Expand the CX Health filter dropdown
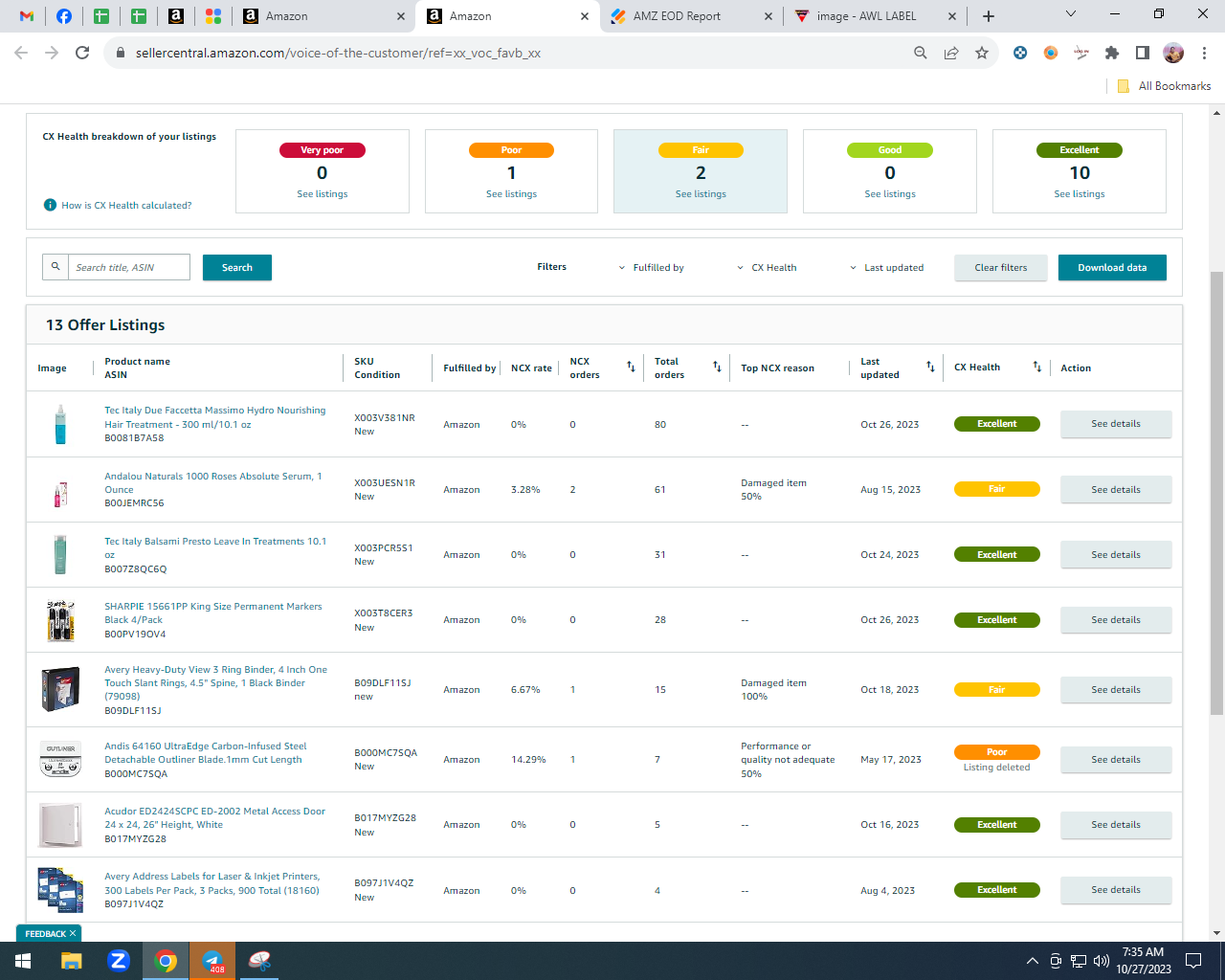Image resolution: width=1225 pixels, height=980 pixels. [767, 268]
